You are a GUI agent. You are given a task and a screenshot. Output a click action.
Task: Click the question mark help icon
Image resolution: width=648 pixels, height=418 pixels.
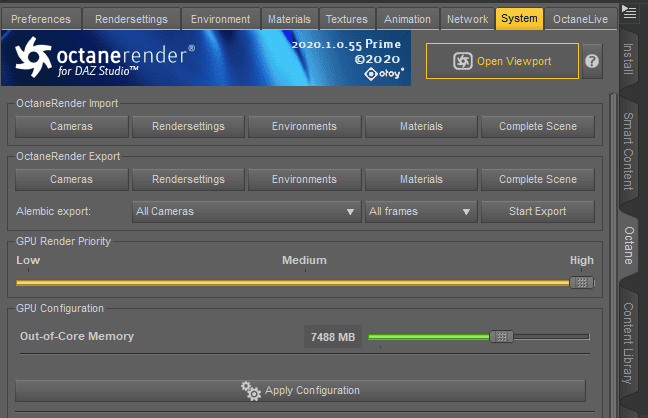592,61
